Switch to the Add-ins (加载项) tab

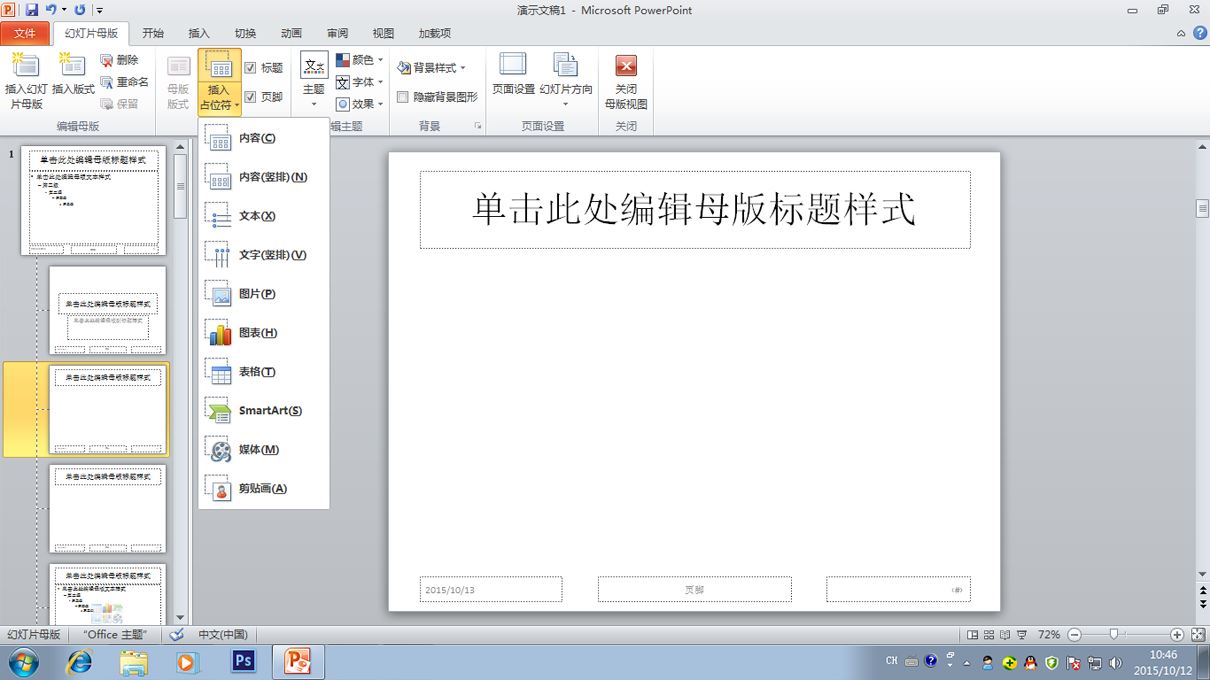point(434,33)
